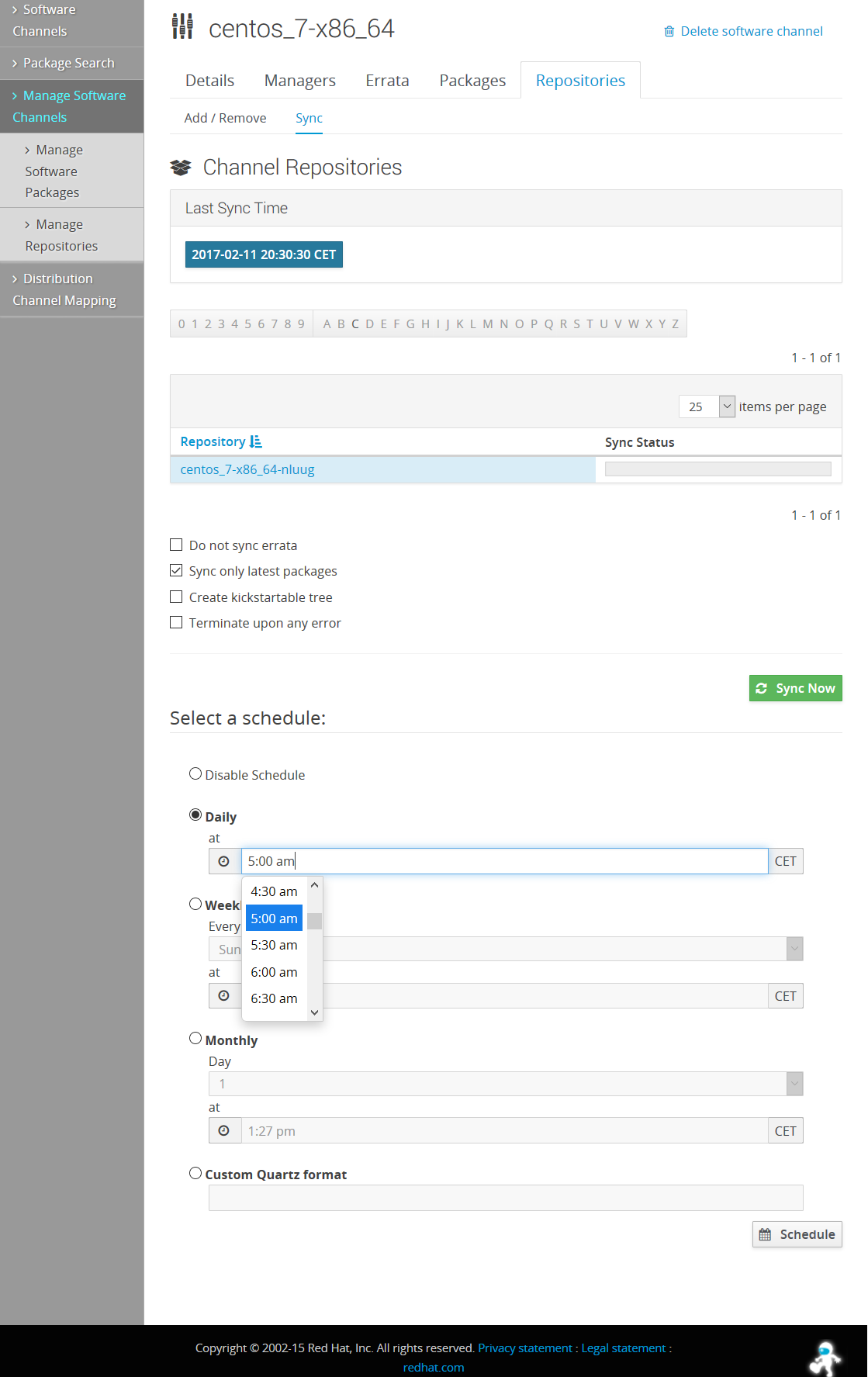Uncheck Sync only latest packages
The image size is (868, 1377).
(x=176, y=571)
